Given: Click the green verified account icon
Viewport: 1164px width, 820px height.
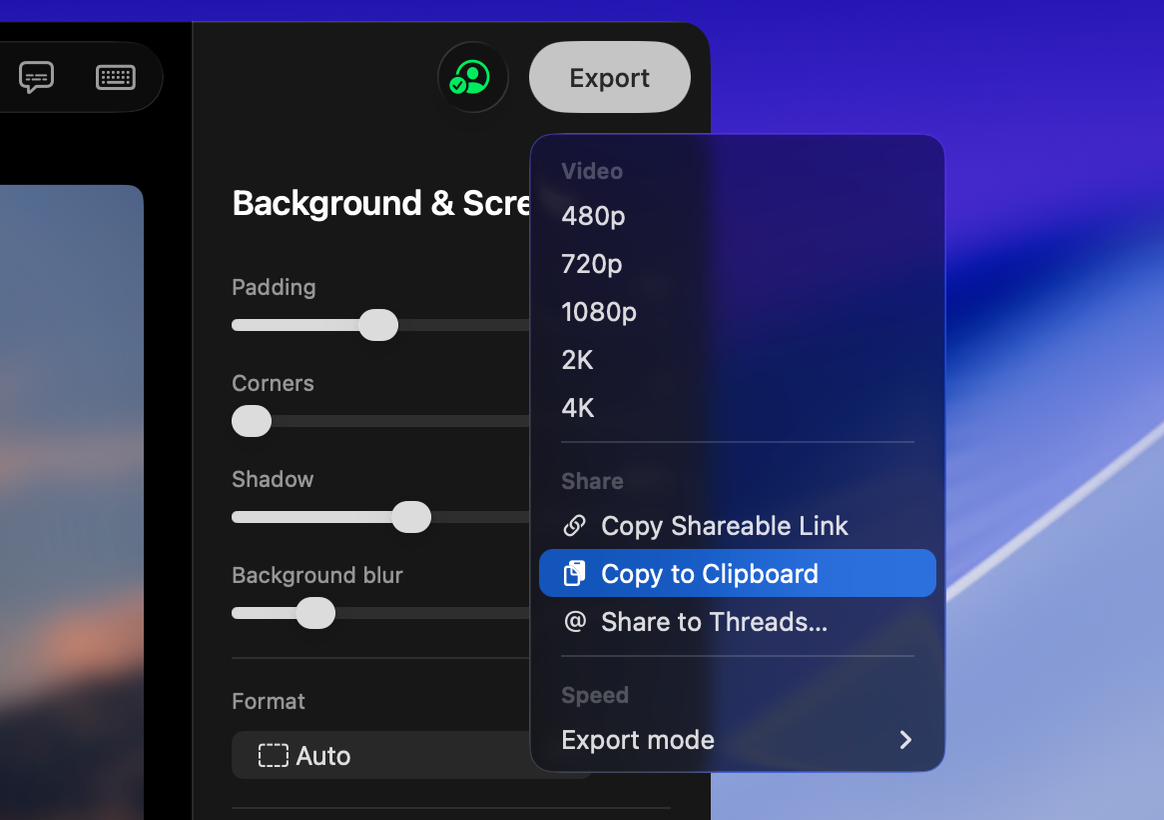Looking at the screenshot, I should click(x=472, y=77).
